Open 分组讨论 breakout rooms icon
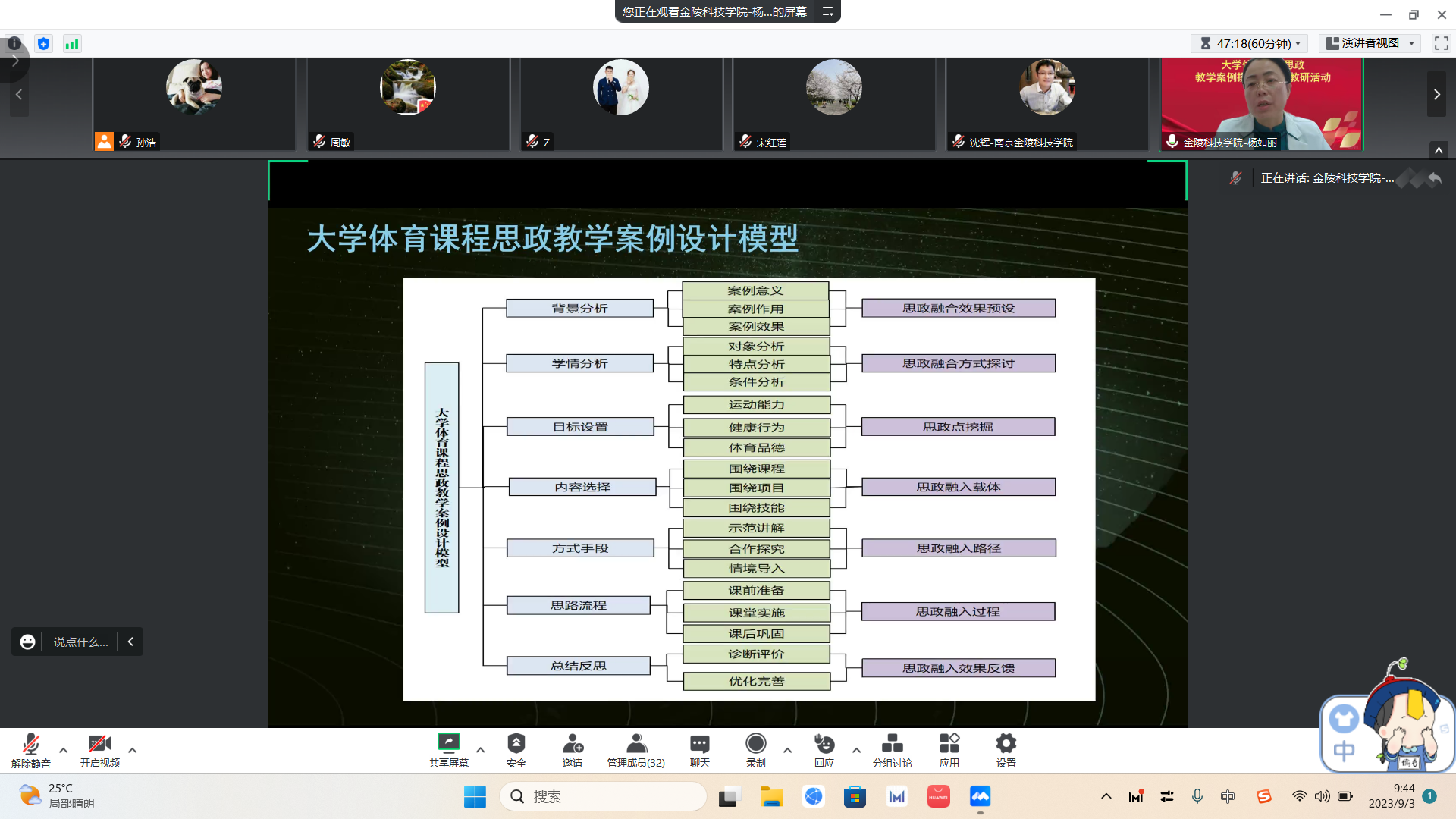Viewport: 1456px width, 819px height. (x=892, y=744)
